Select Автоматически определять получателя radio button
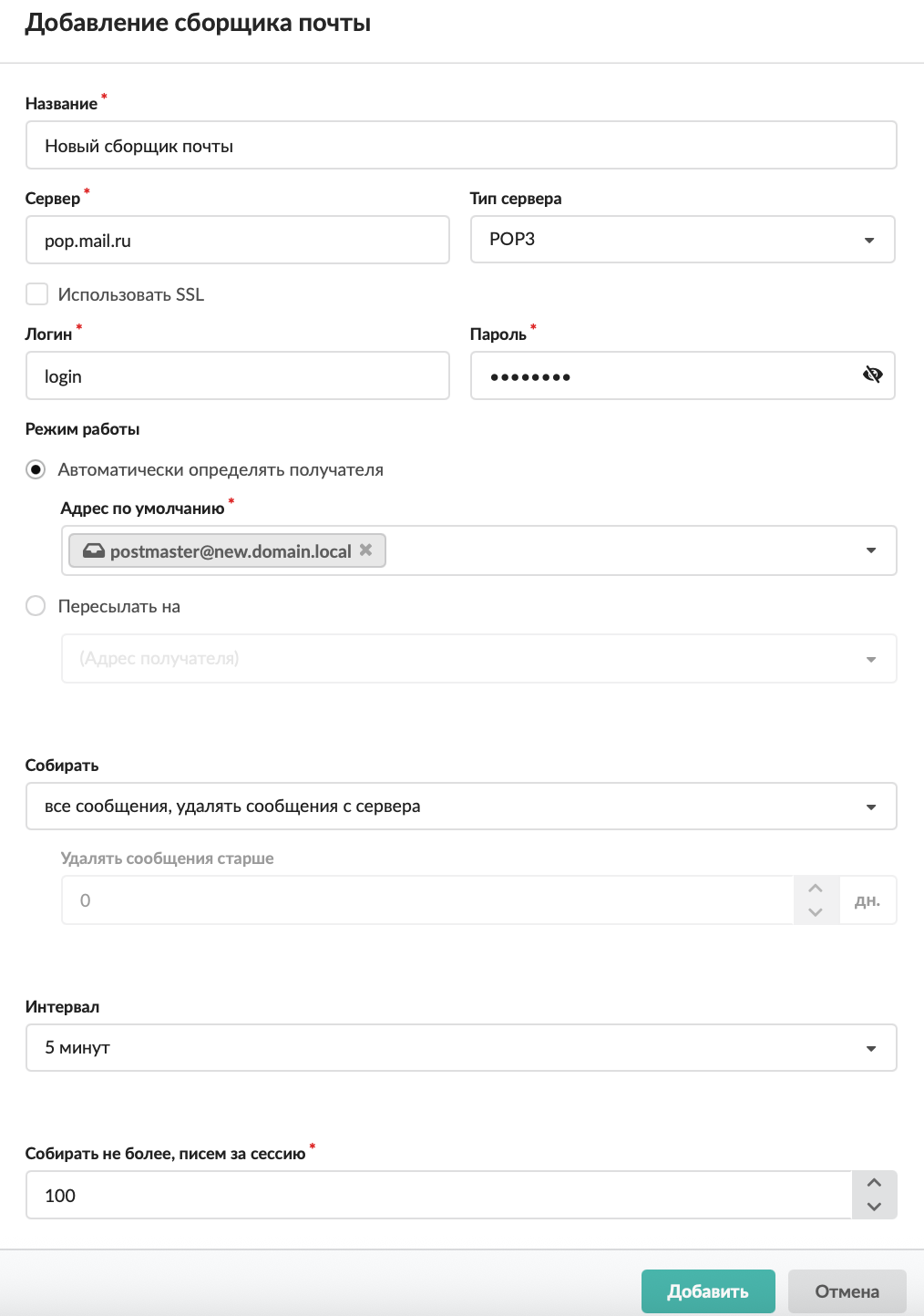924x1316 pixels. (x=36, y=469)
